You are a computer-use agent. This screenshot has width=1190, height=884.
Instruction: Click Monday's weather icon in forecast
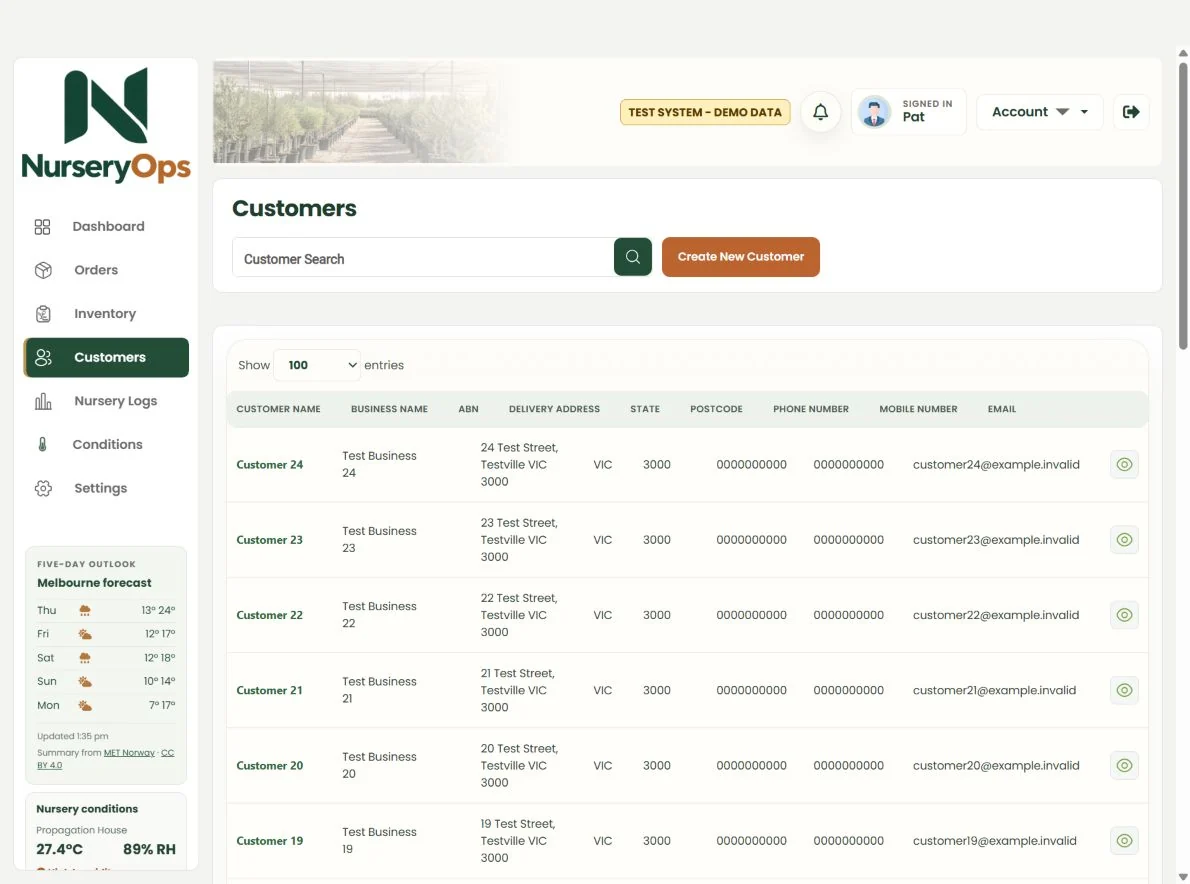coord(85,706)
